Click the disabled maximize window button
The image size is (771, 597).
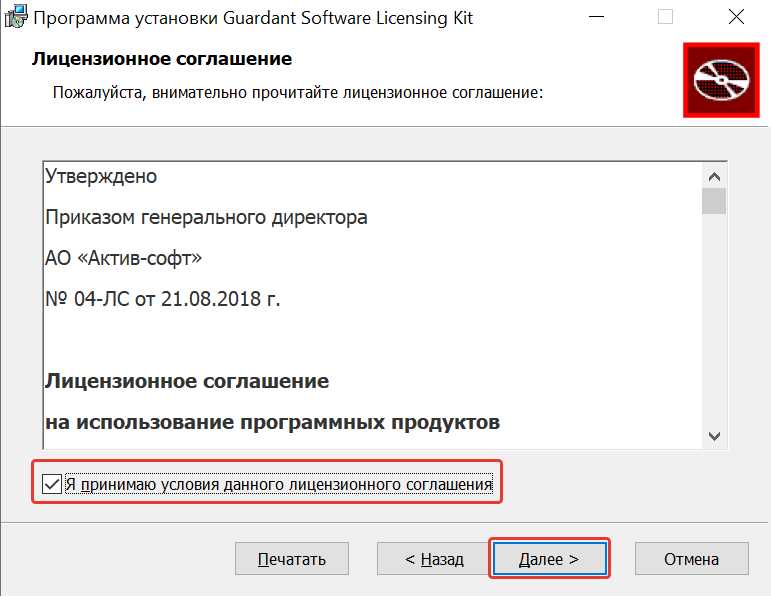pyautogui.click(x=665, y=18)
